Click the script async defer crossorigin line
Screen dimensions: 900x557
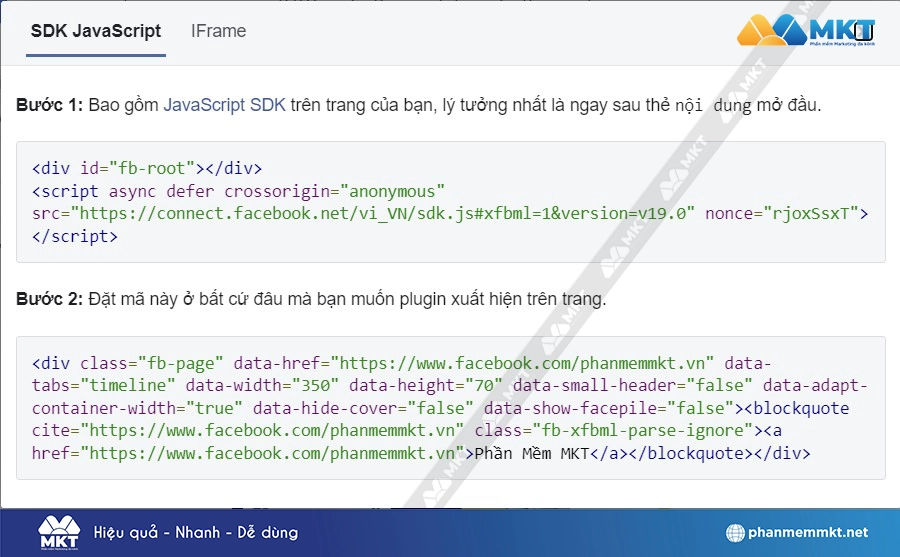click(238, 191)
